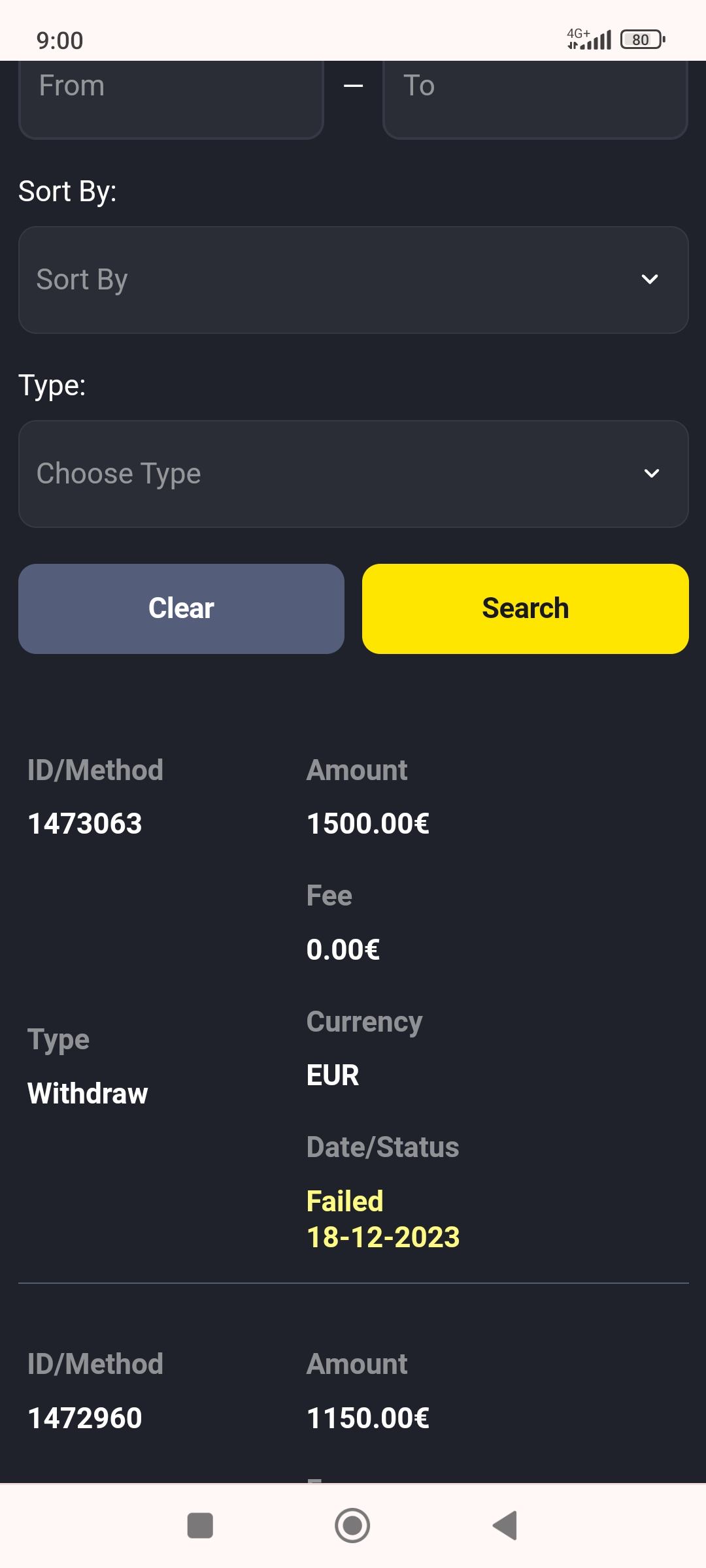Open the Choose Type selector
Viewport: 706px width, 1568px height.
(x=327, y=474)
